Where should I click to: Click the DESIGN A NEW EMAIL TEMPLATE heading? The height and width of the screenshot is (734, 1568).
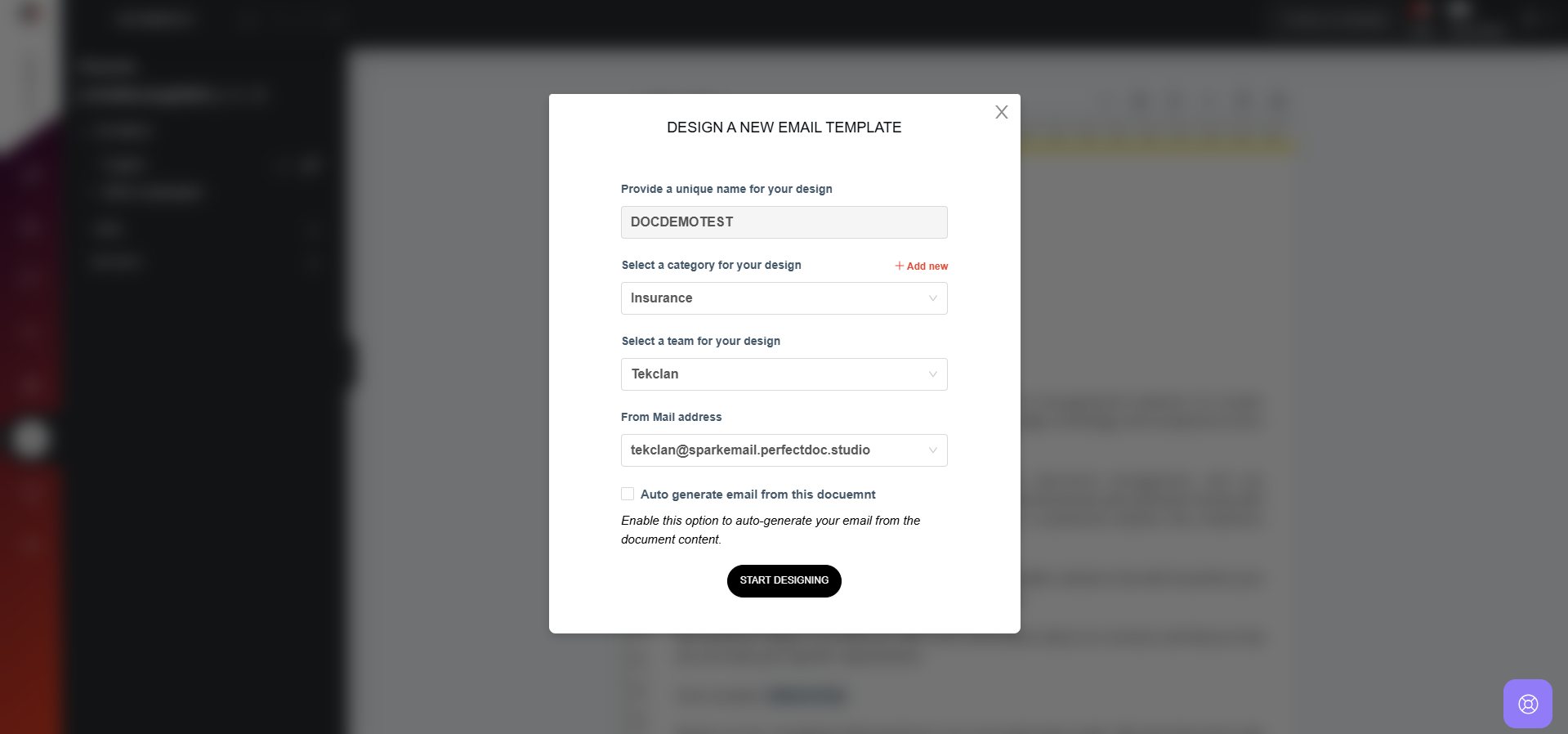coord(784,128)
